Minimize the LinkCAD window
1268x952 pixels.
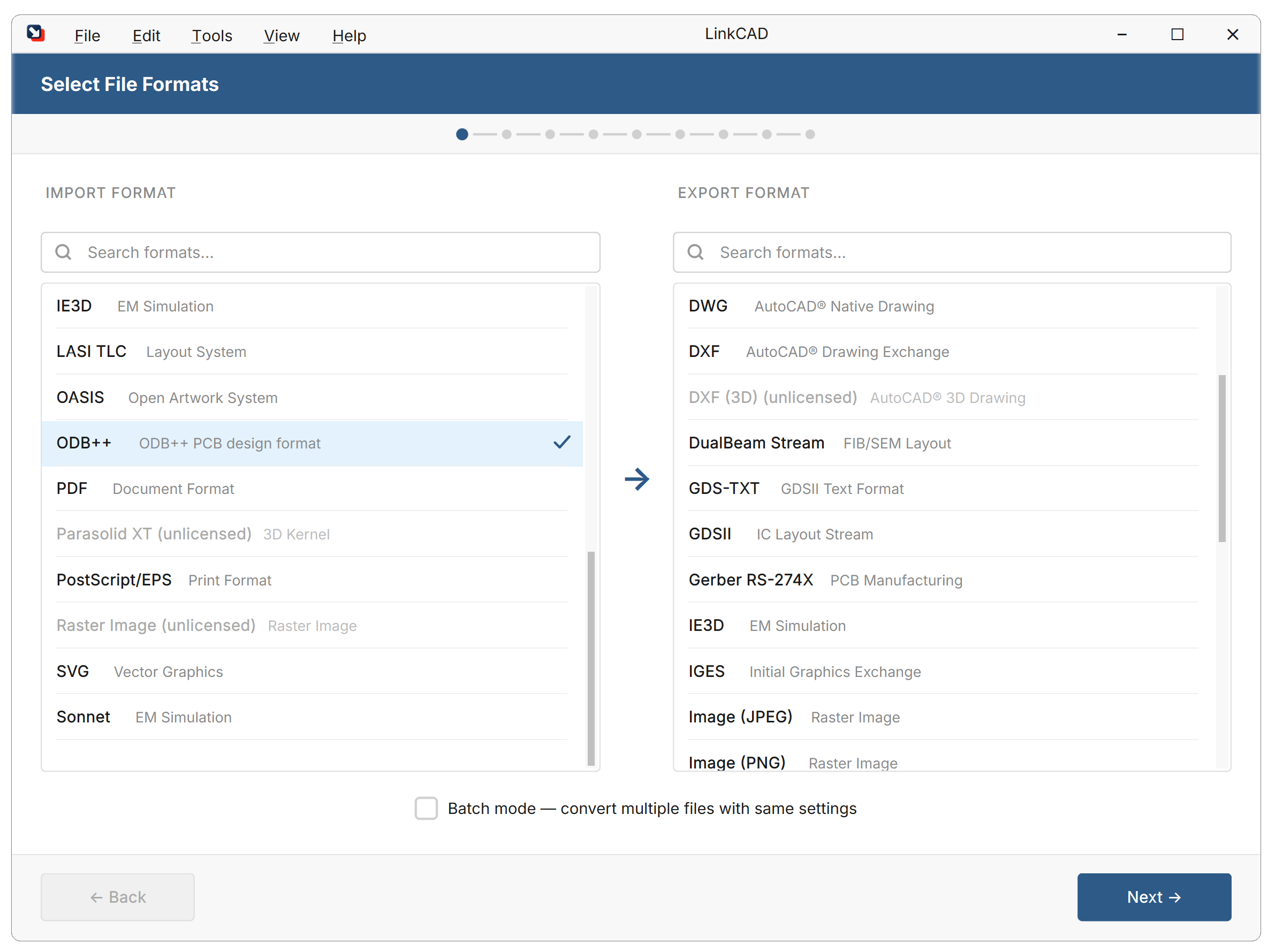[1122, 34]
